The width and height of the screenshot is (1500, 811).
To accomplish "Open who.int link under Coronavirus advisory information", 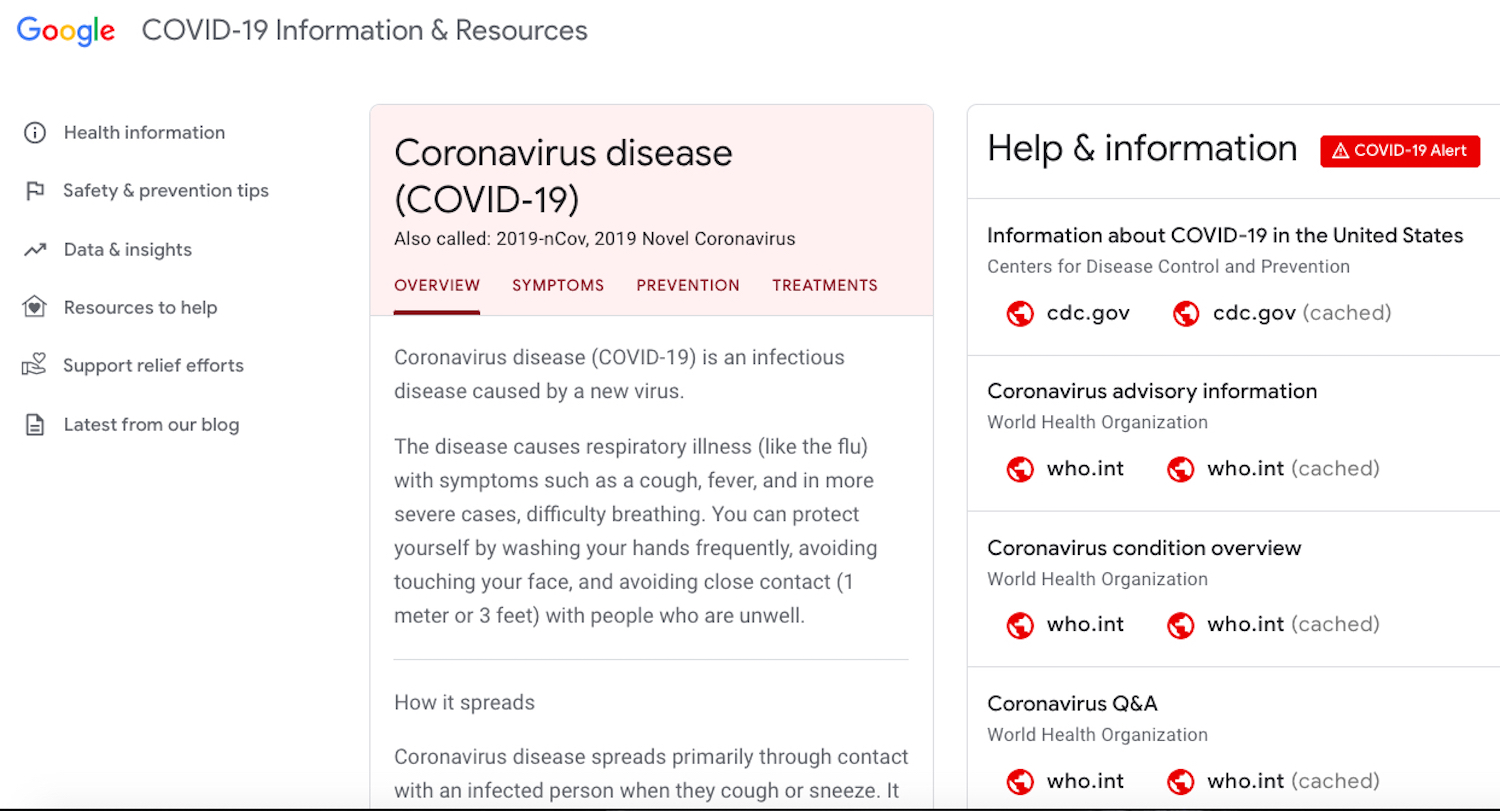I will (1085, 469).
